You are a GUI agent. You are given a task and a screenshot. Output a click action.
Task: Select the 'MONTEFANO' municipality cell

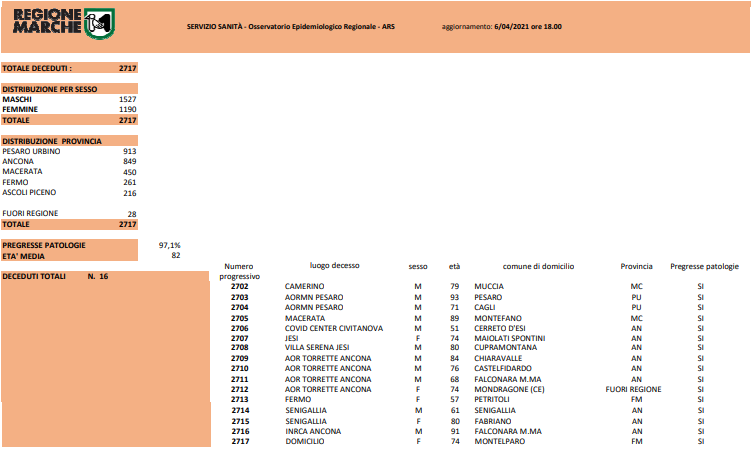coord(498,318)
